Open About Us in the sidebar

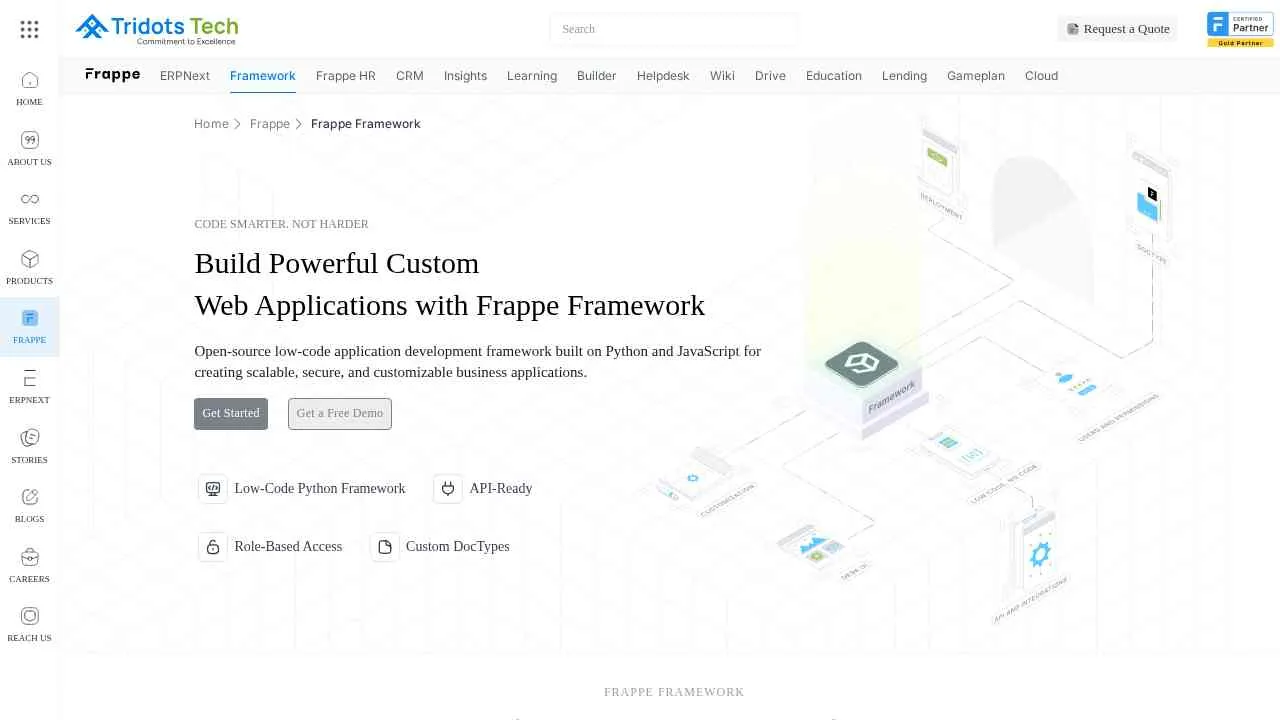(x=29, y=148)
